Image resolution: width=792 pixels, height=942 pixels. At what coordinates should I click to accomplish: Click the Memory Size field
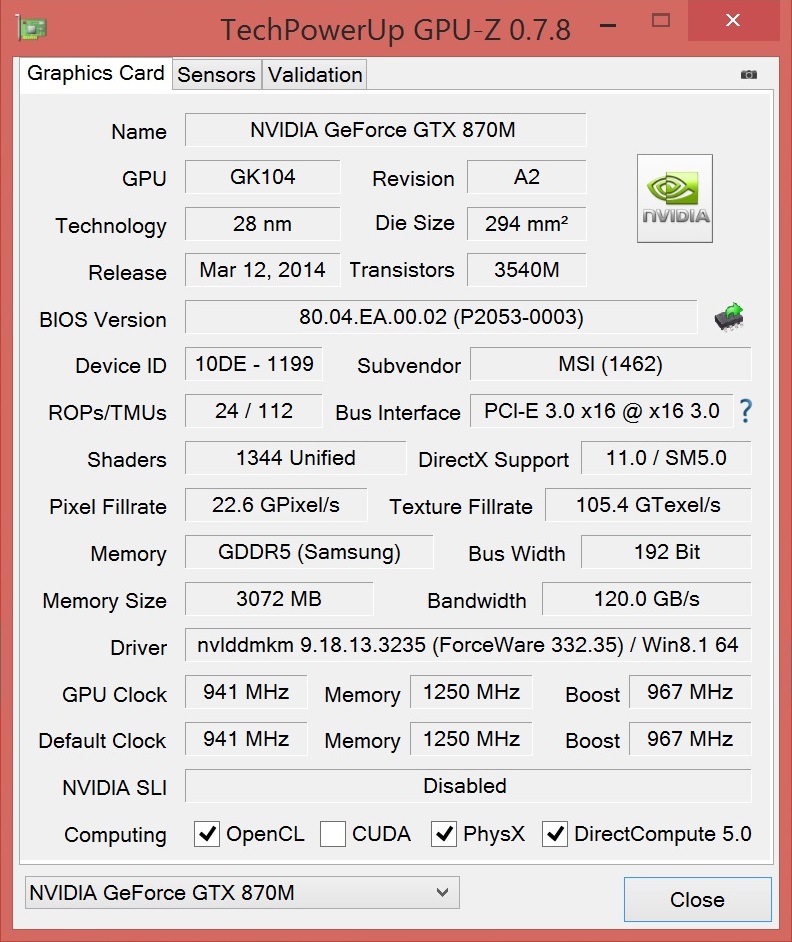coord(279,599)
